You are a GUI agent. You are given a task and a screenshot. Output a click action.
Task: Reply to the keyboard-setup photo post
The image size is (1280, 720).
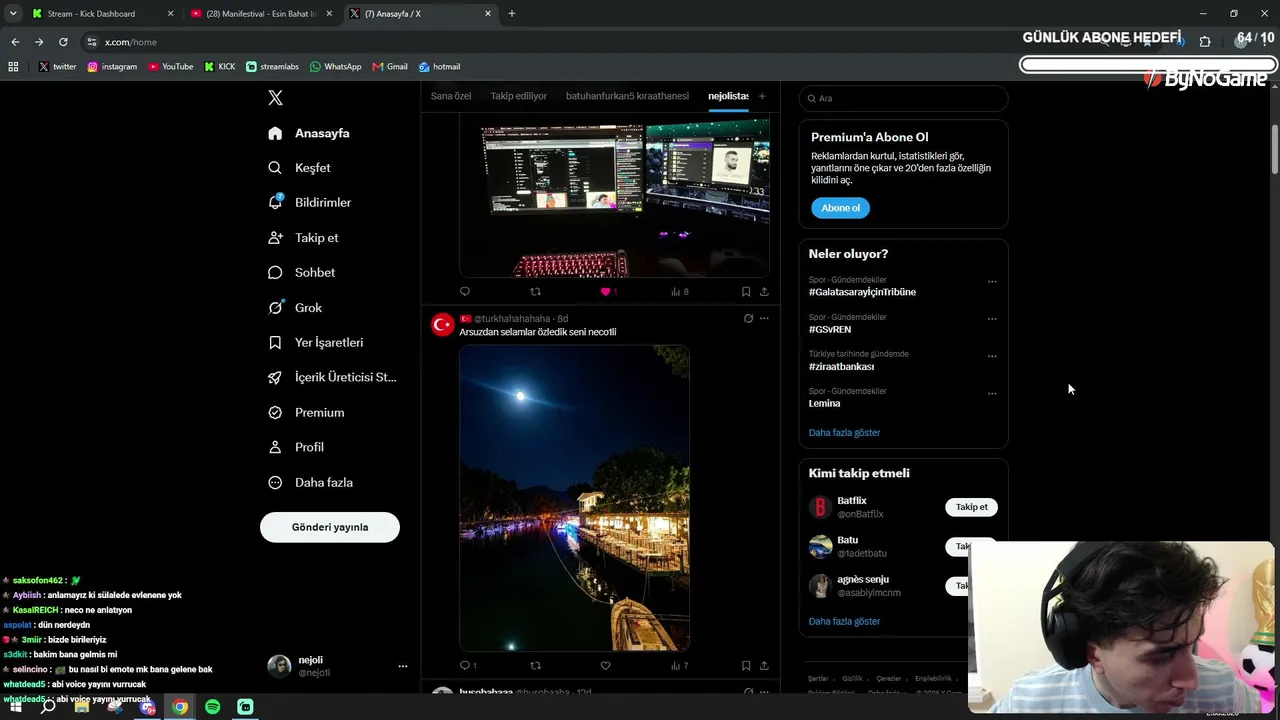[x=464, y=292]
